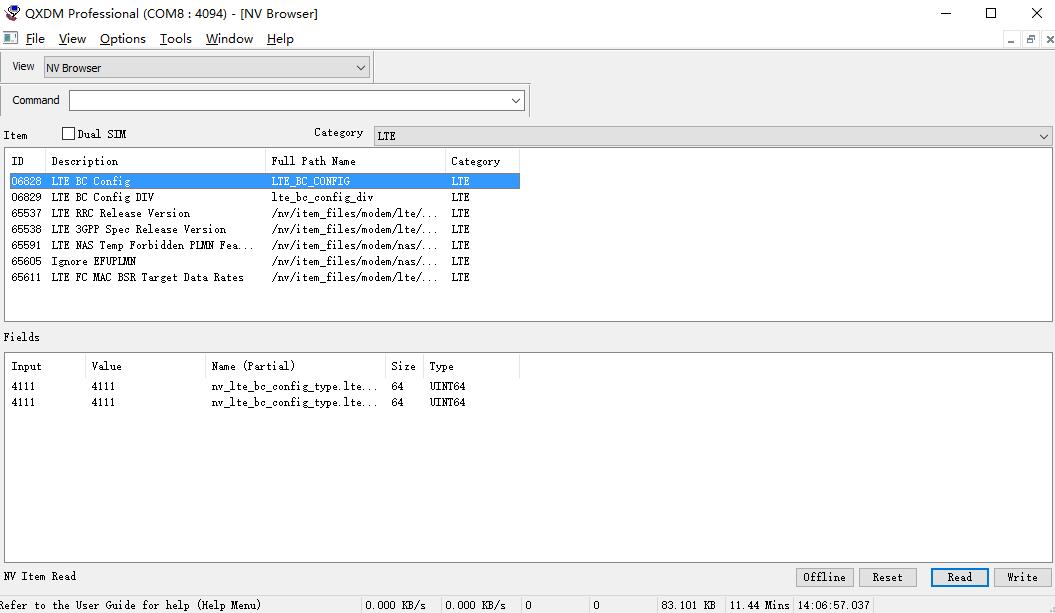
Task: Select item 65591 LTE NAS Temp Forbidden PLMN
Action: pyautogui.click(x=264, y=246)
